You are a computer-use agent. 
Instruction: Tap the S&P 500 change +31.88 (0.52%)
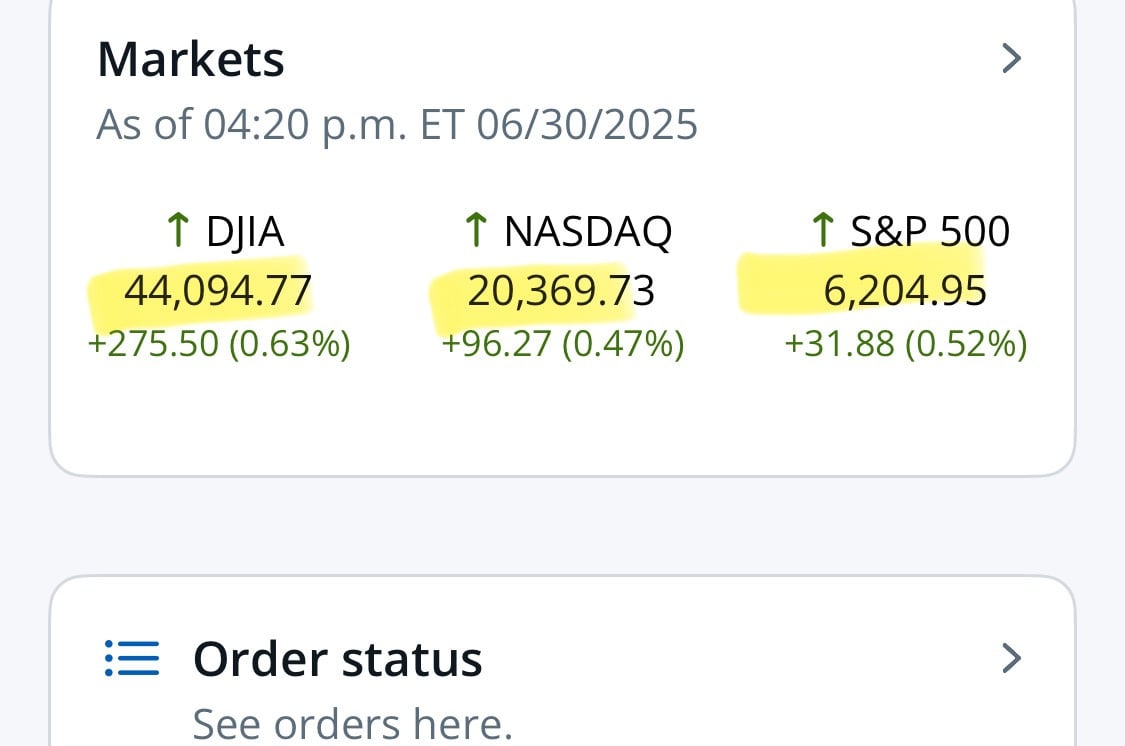906,344
